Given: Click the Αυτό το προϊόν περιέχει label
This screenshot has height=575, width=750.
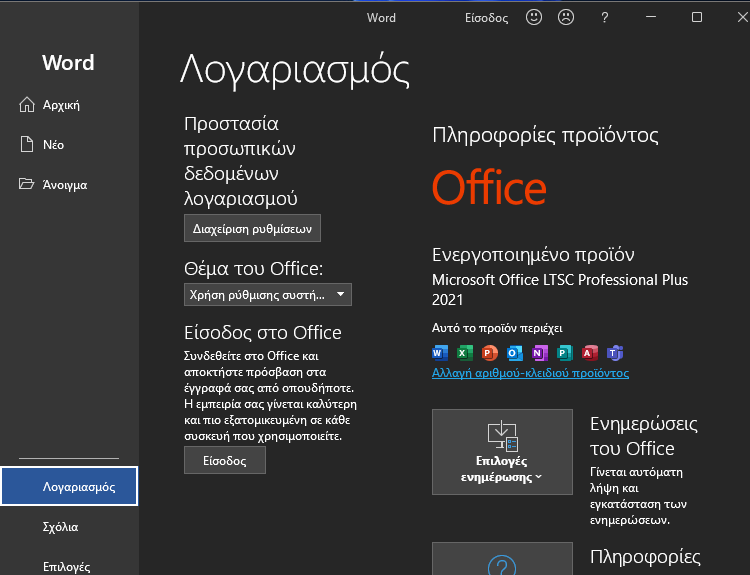Looking at the screenshot, I should click(x=497, y=328).
